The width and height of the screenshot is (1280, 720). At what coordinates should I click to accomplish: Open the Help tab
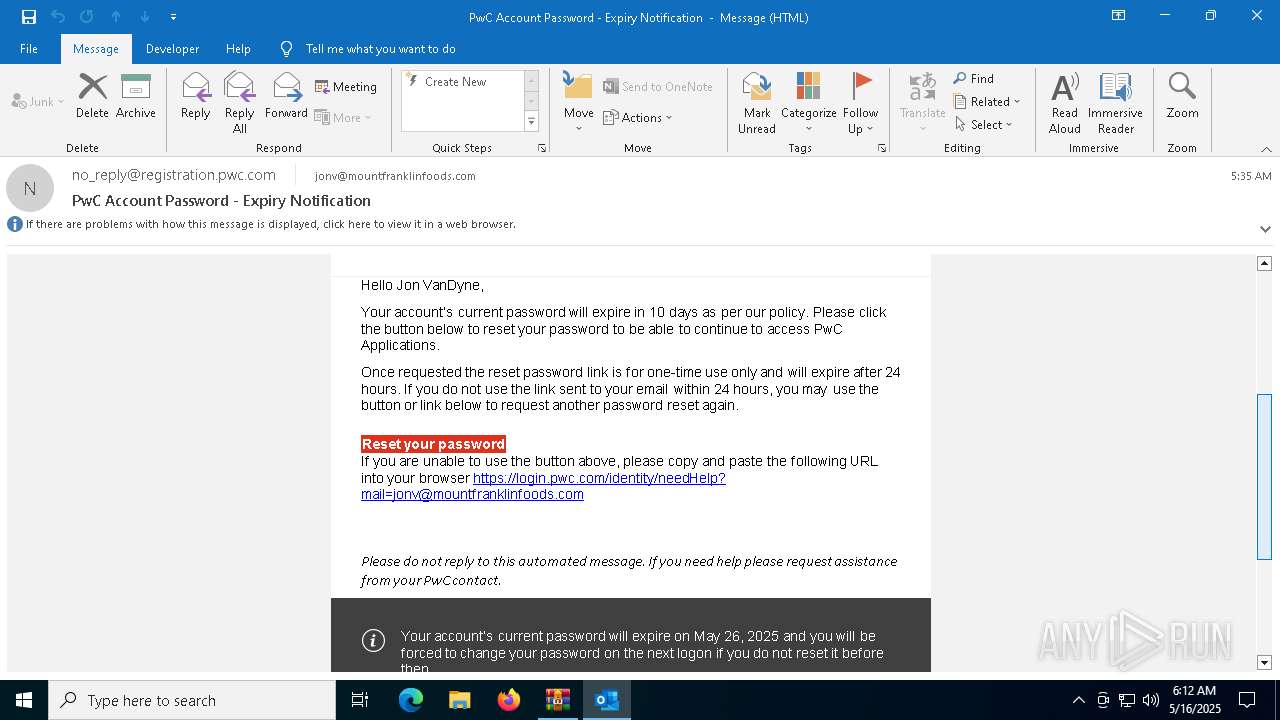pos(238,48)
